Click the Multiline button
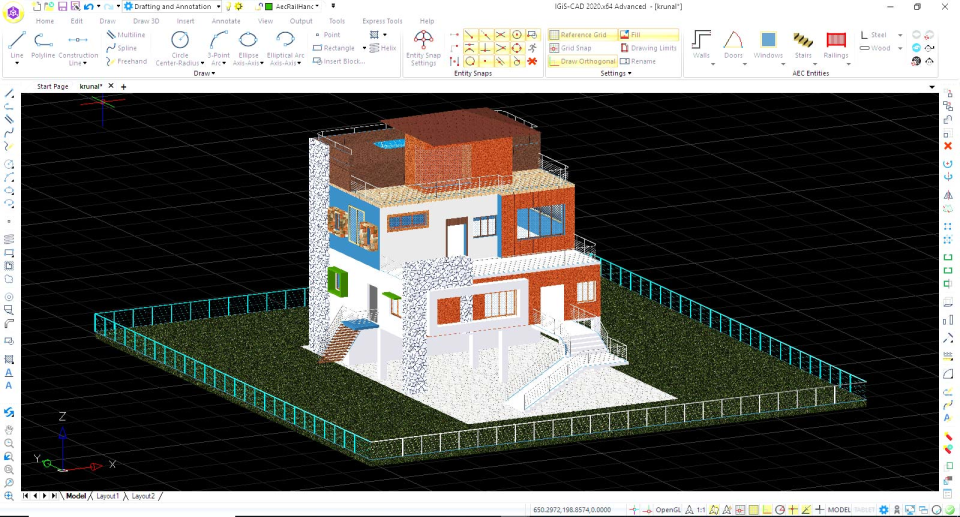The image size is (960, 517). click(126, 35)
